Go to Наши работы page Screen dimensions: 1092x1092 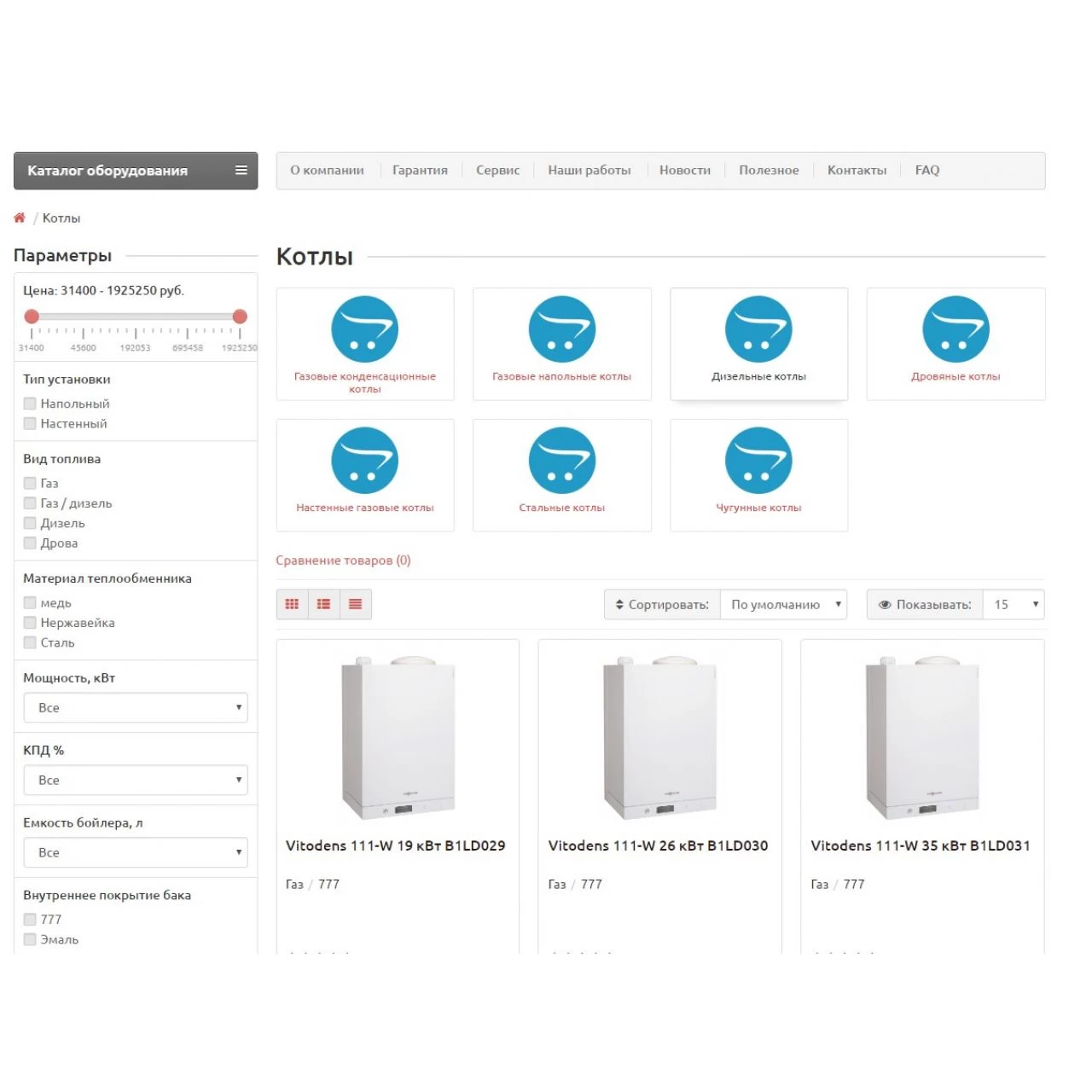point(590,170)
